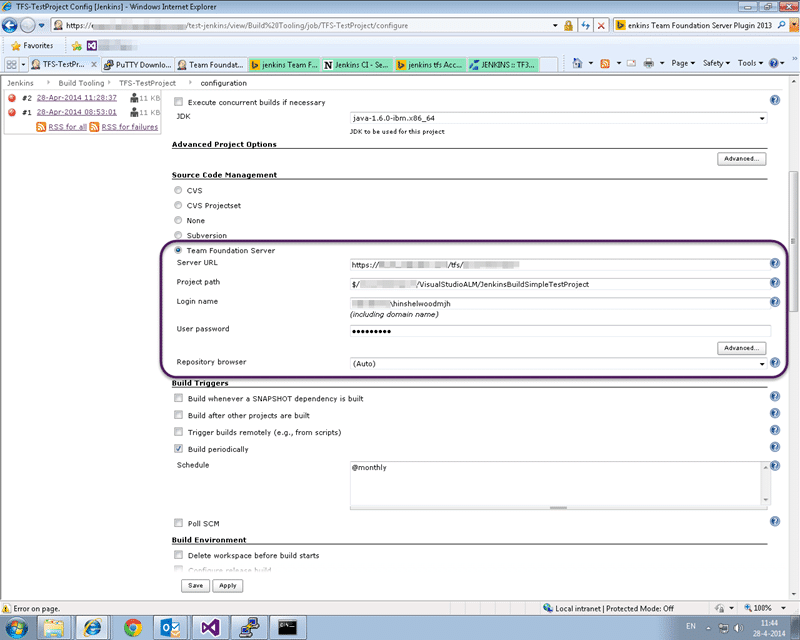
Task: Click the help icon beside Login name
Action: (x=774, y=302)
